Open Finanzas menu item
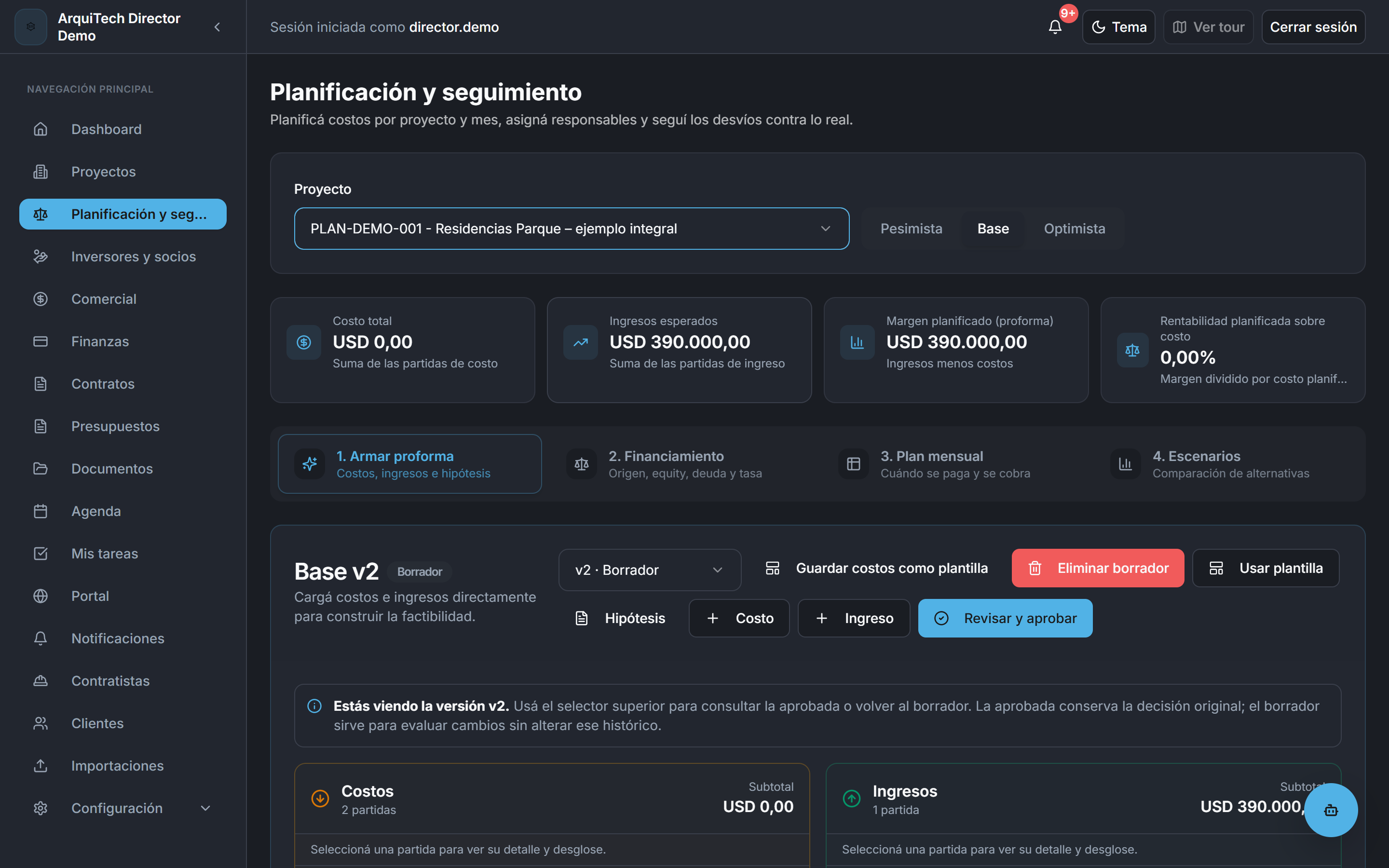Image resolution: width=1389 pixels, height=868 pixels. [123, 341]
